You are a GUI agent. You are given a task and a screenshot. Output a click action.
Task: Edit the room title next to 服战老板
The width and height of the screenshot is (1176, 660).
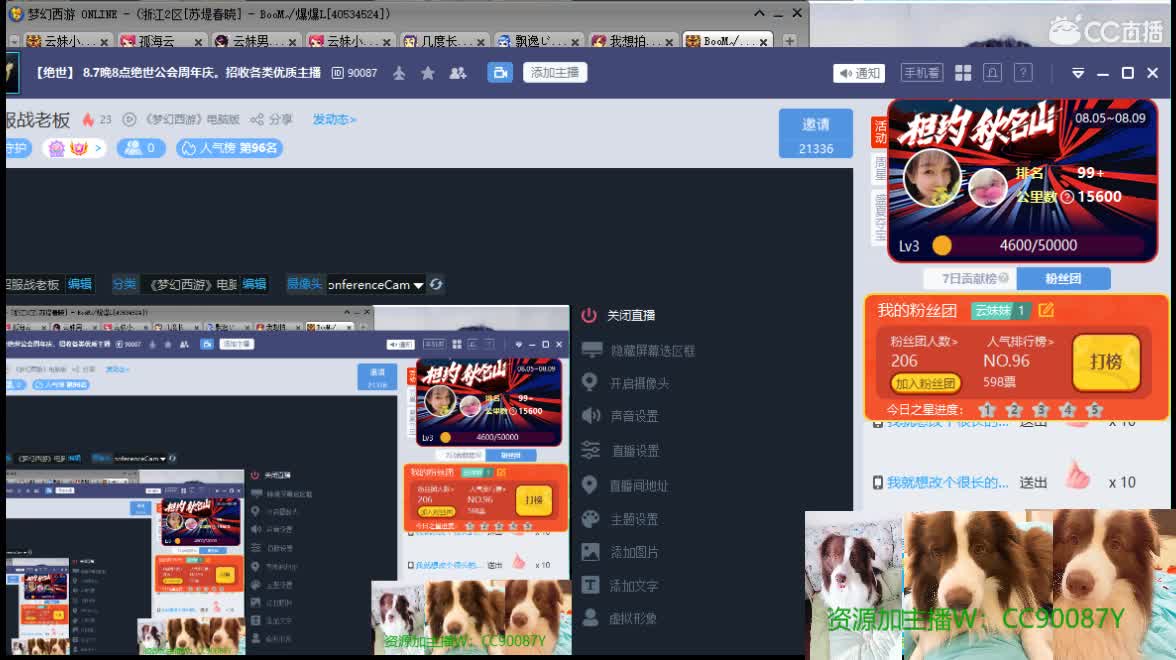point(80,284)
